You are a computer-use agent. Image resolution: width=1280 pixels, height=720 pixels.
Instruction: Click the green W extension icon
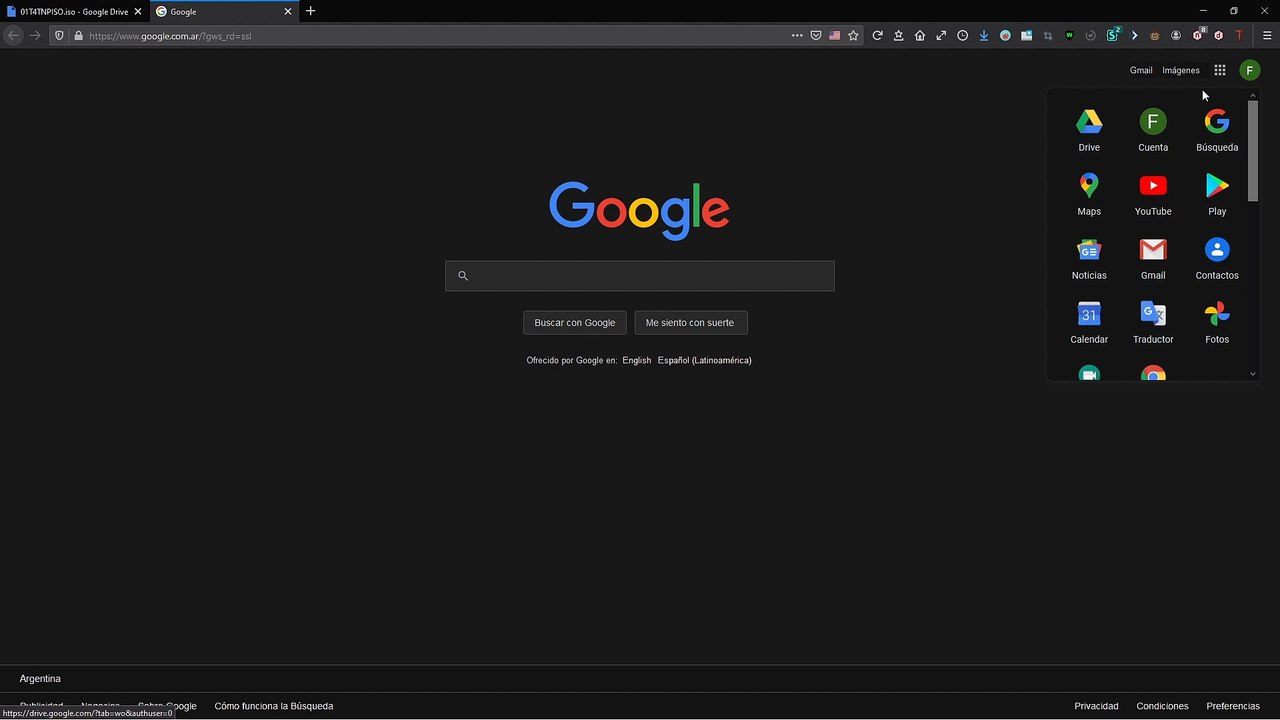[x=1069, y=35]
